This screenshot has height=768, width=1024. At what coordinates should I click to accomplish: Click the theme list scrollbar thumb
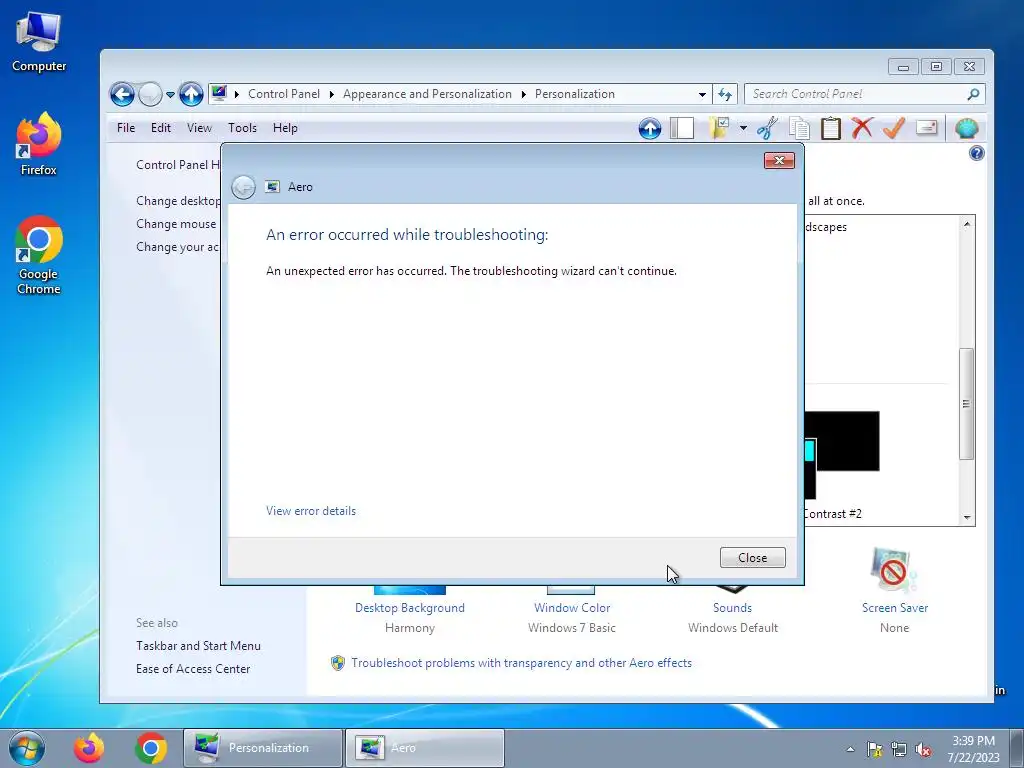967,404
